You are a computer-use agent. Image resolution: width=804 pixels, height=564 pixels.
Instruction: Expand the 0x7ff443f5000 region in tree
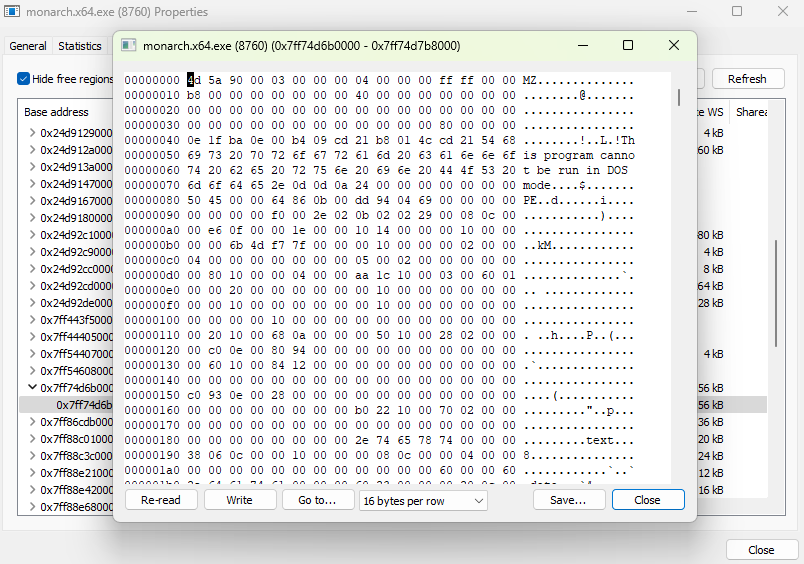click(32, 319)
